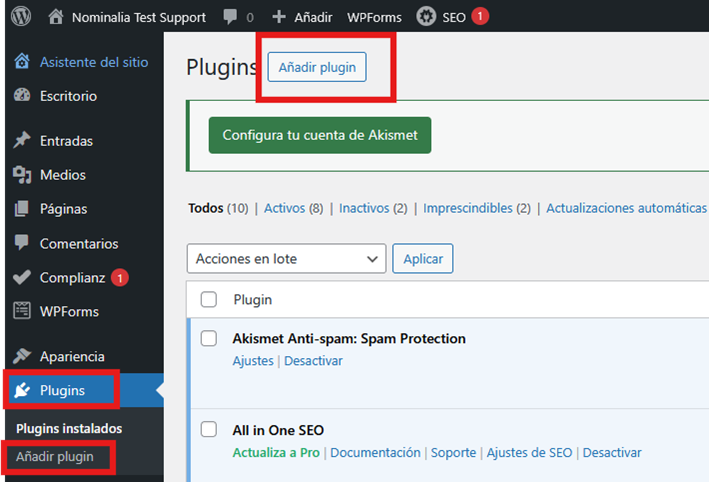
Task: Tick the select-all Plugin header checkbox
Action: [x=208, y=299]
